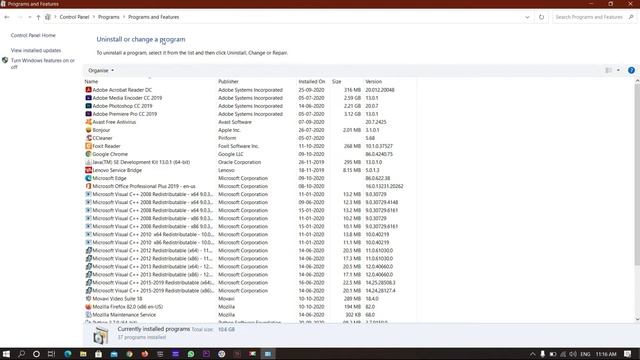640x360 pixels.
Task: Open Control Panel Home link
Action: [x=33, y=36]
